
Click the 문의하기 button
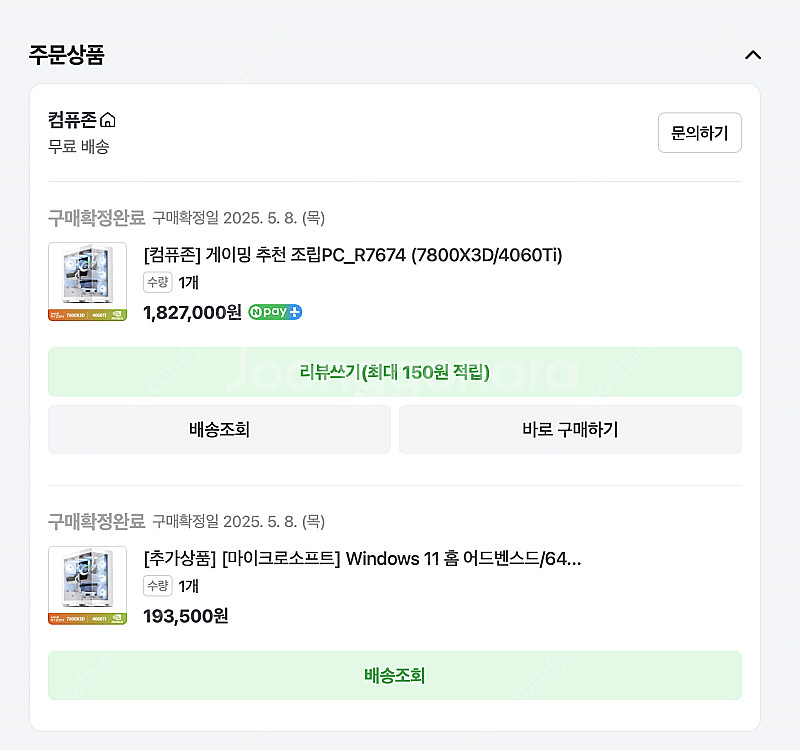pyautogui.click(x=699, y=133)
